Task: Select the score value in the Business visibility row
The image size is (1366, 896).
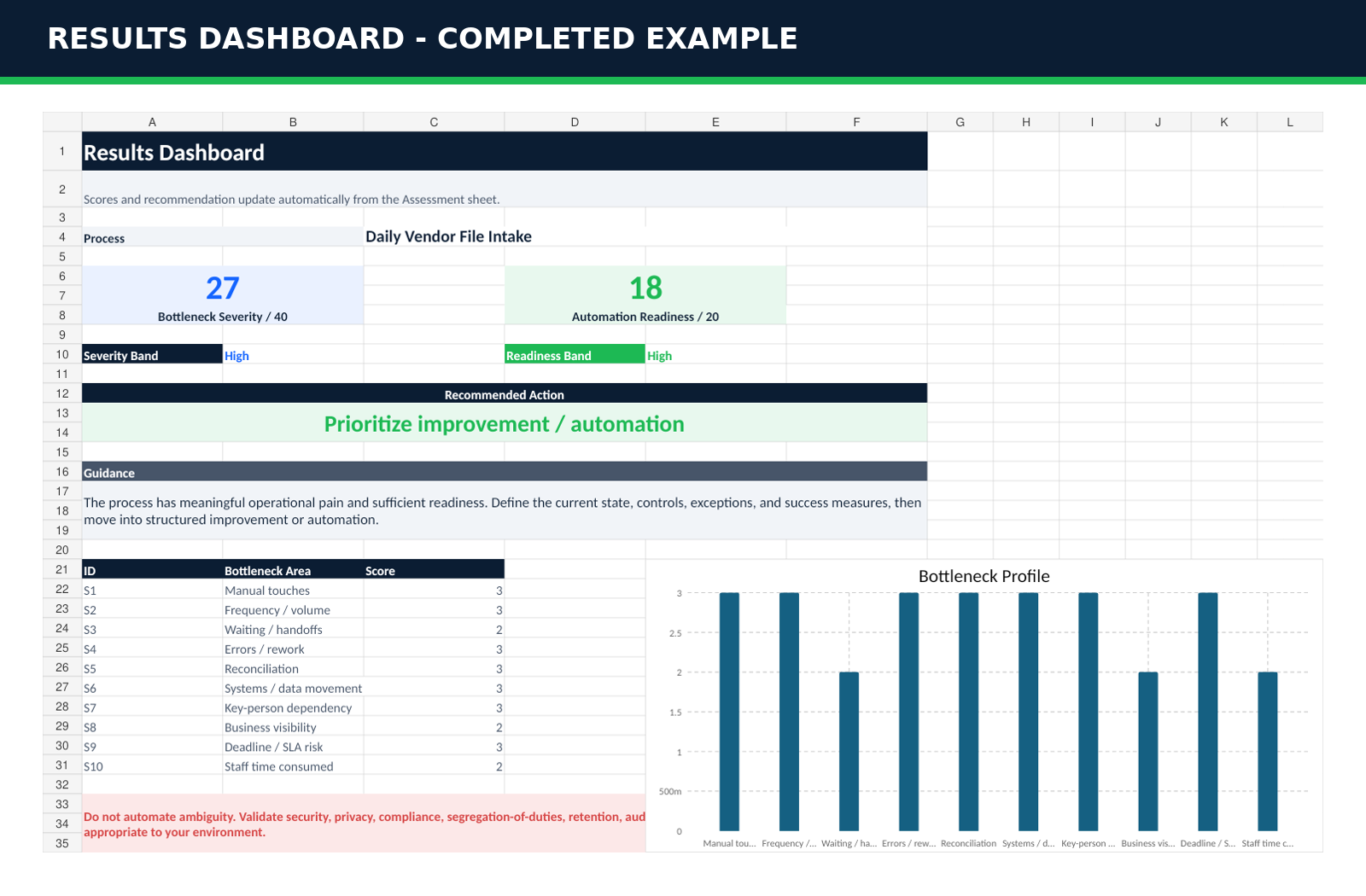Action: click(434, 727)
